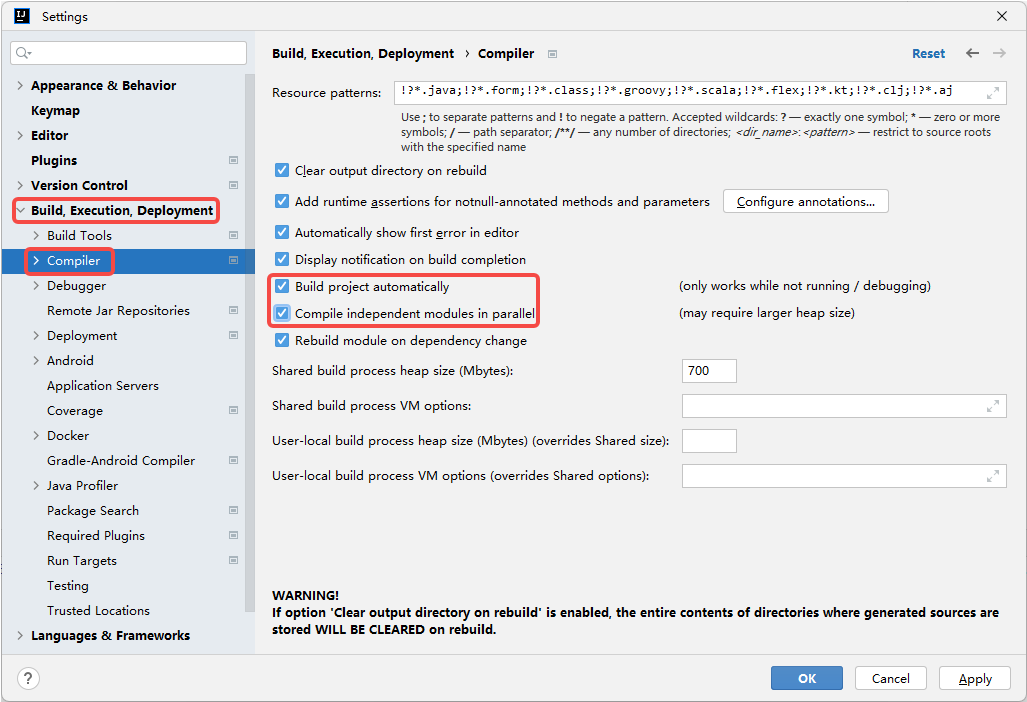
Task: Expand the Debugger node
Action: 36,286
